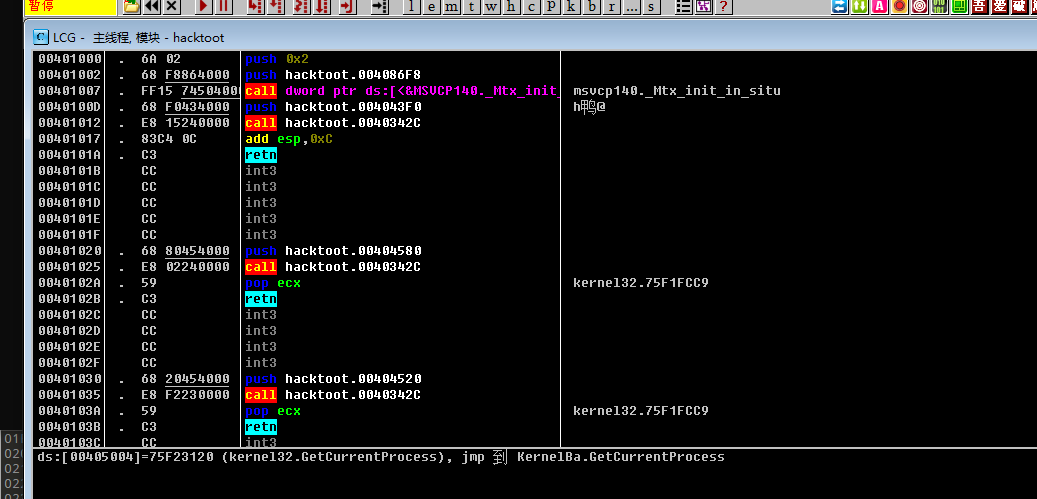Screen dimensions: 1037x499
Task: Click the green up-down arrows plugin icon
Action: coord(860,7)
